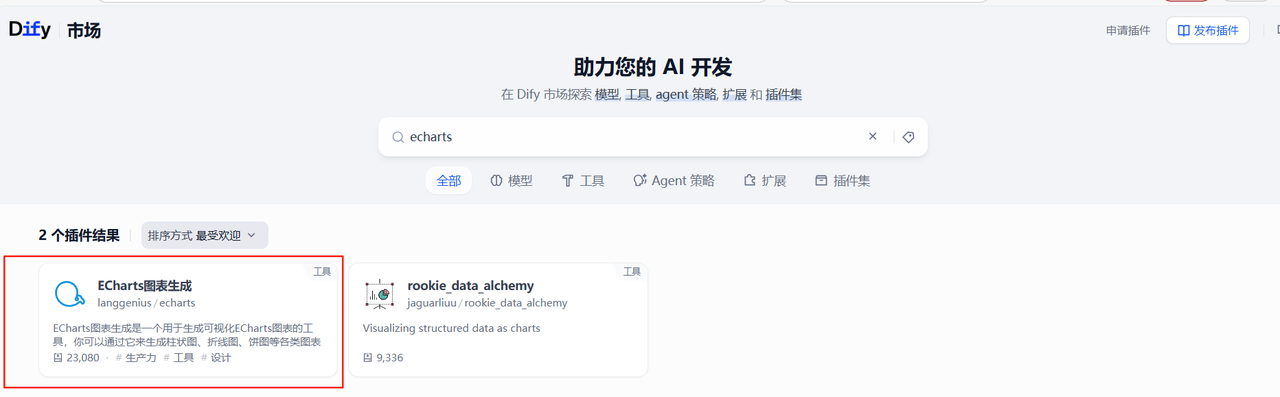
Task: Click jaguarliuu / rookie_data_alchemy author text
Action: pyautogui.click(x=487, y=303)
